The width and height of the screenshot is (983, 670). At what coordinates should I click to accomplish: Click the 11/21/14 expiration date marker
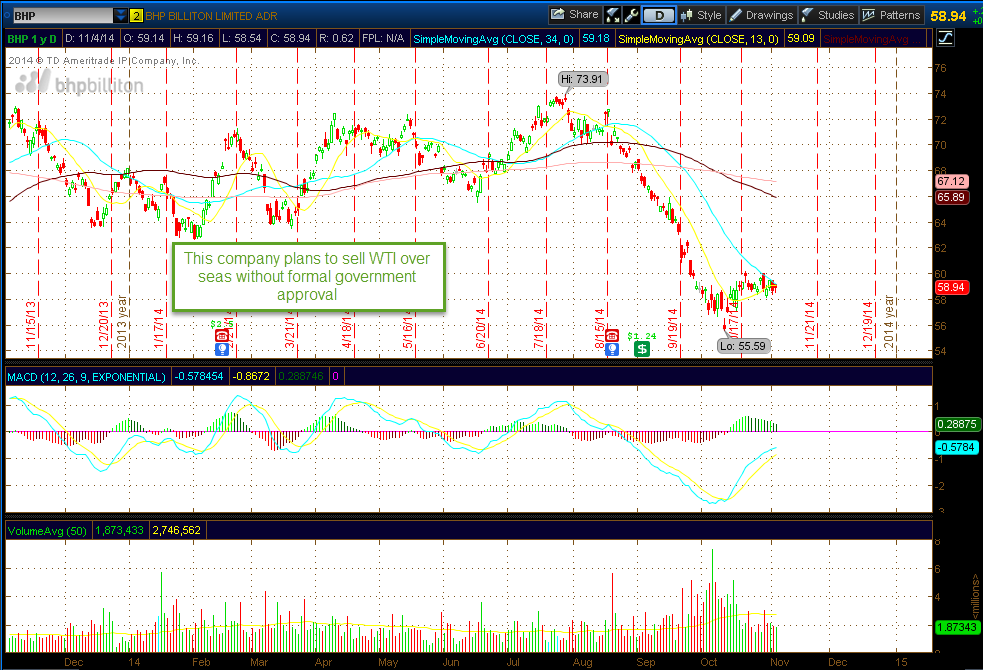pyautogui.click(x=809, y=324)
